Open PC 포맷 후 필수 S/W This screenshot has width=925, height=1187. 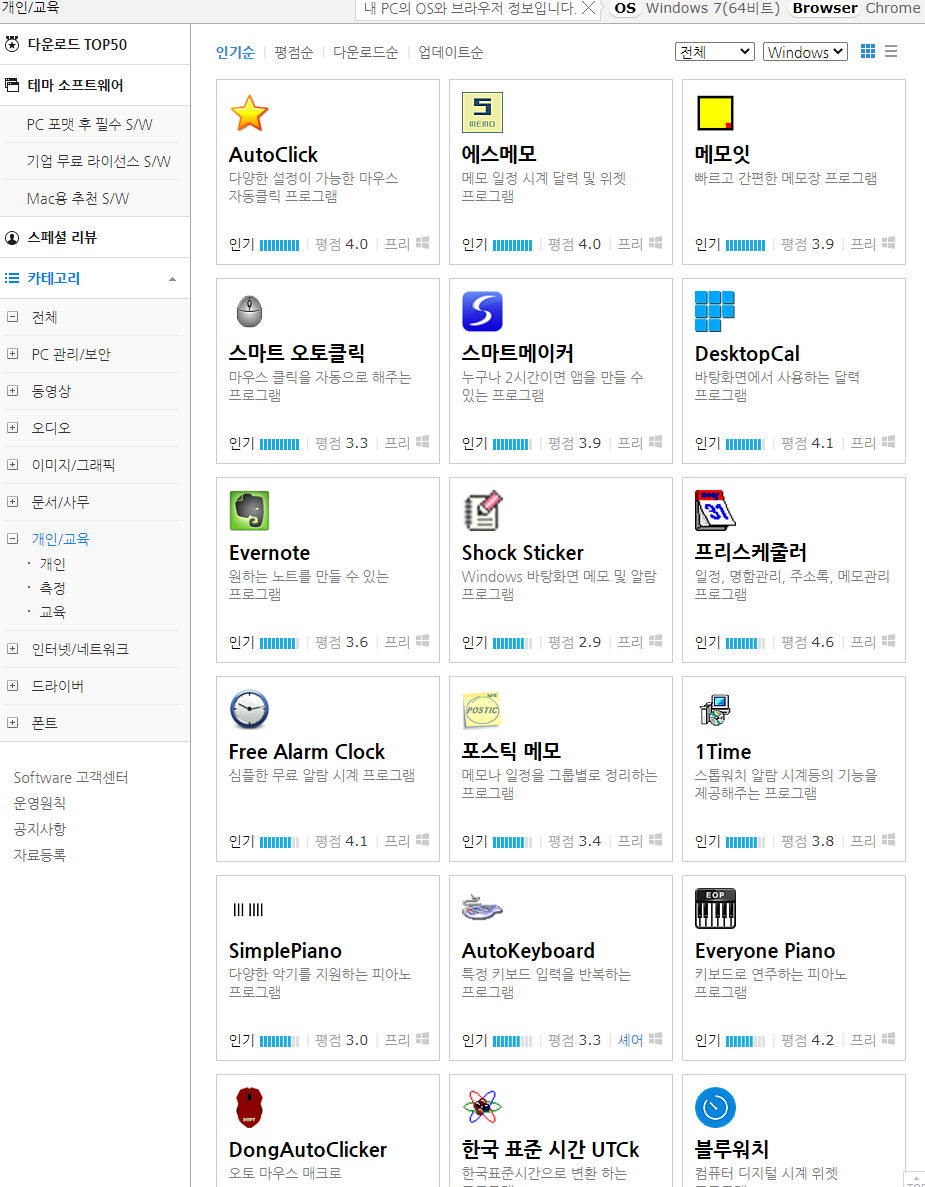(x=89, y=124)
